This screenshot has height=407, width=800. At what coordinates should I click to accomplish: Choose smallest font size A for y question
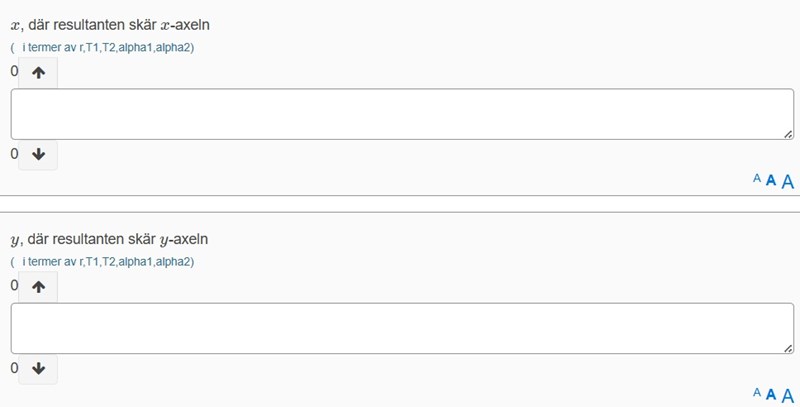(x=757, y=393)
